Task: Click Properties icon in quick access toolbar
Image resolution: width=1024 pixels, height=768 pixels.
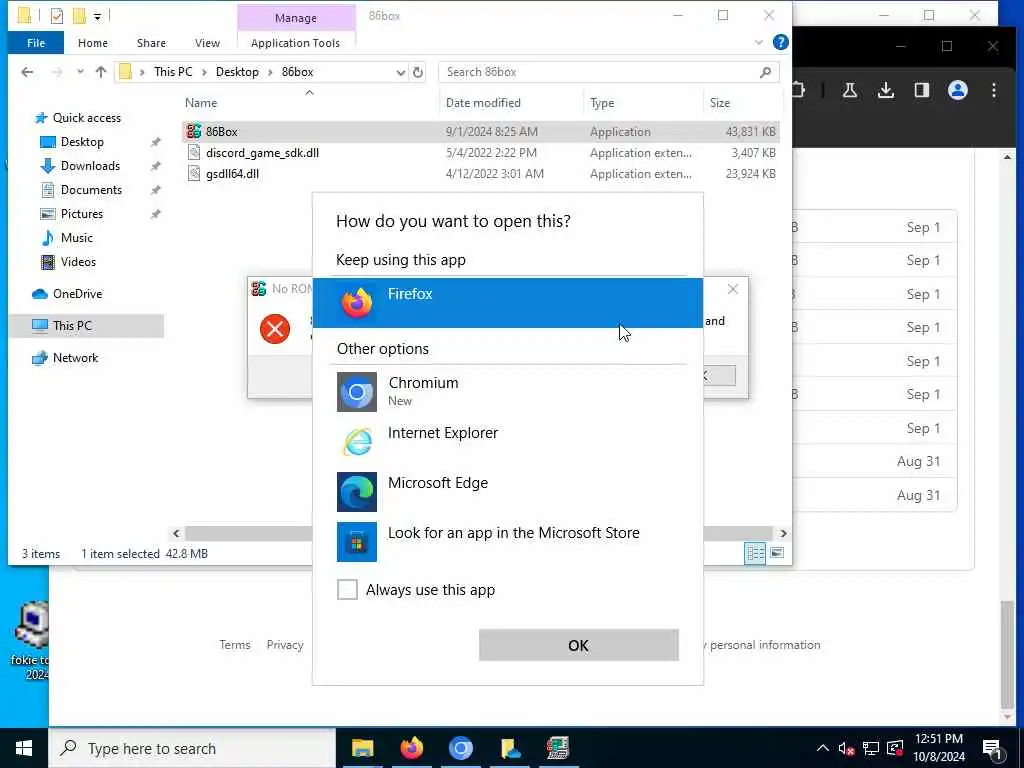Action: point(57,16)
